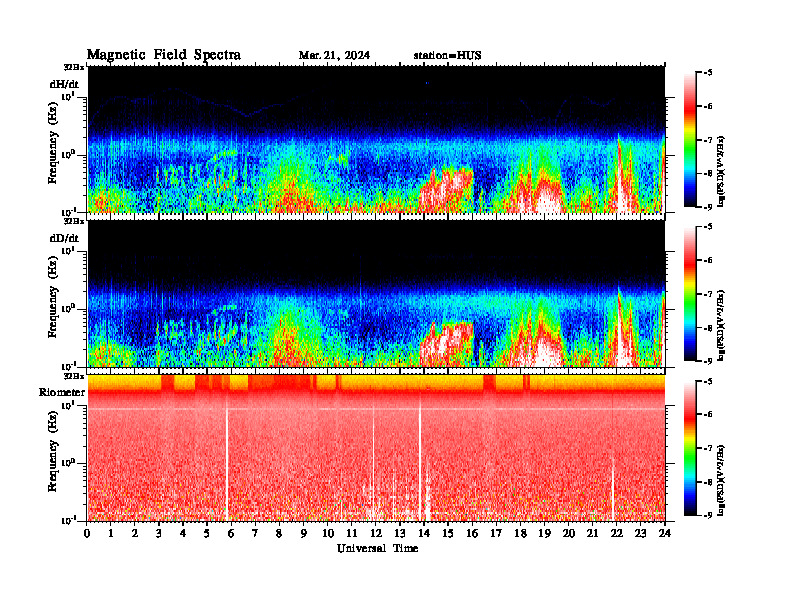
Task: Click the hour "8" tick on time axis
Action: coord(279,533)
